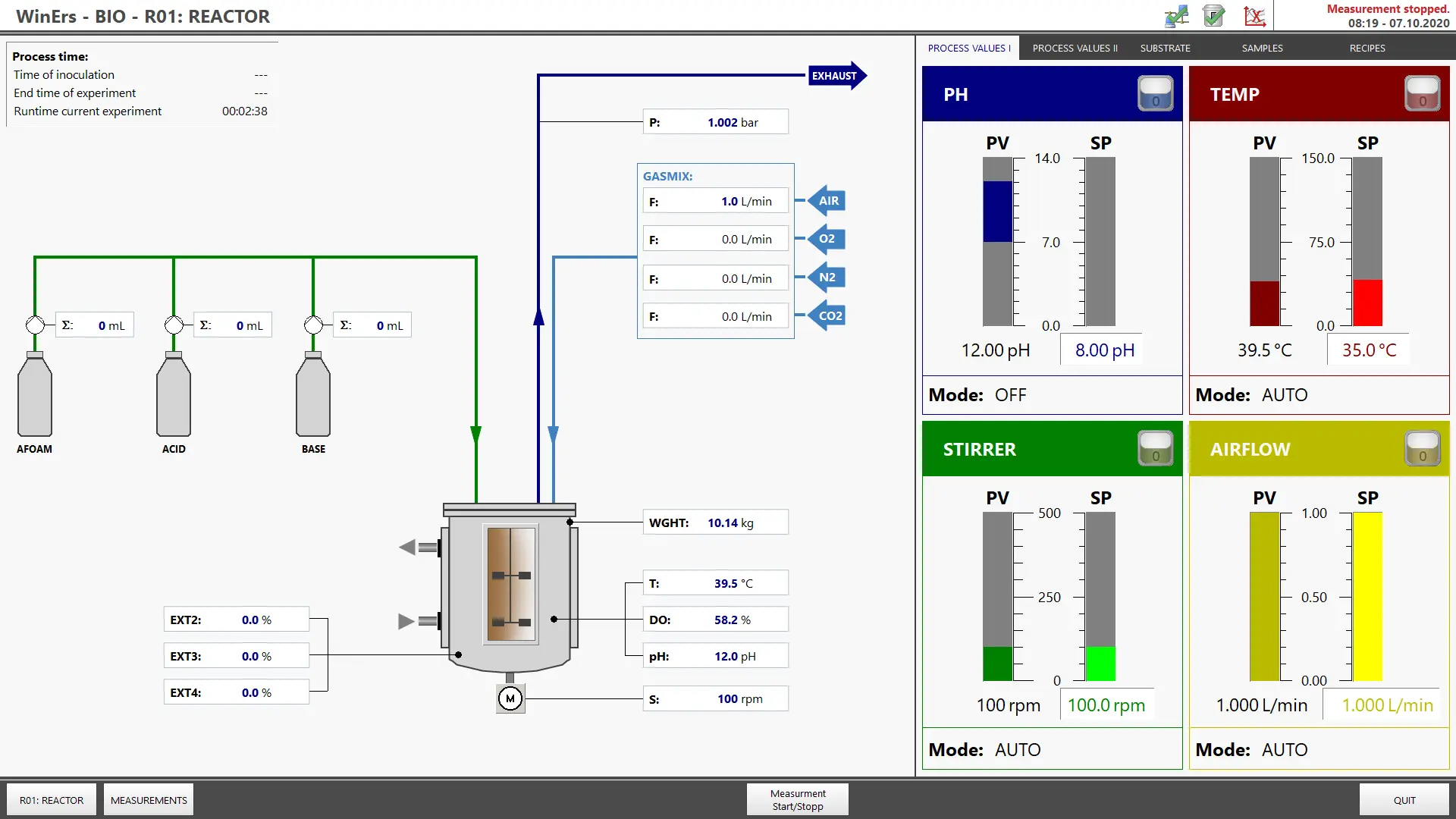Click the network connection status icon

coord(1176,16)
